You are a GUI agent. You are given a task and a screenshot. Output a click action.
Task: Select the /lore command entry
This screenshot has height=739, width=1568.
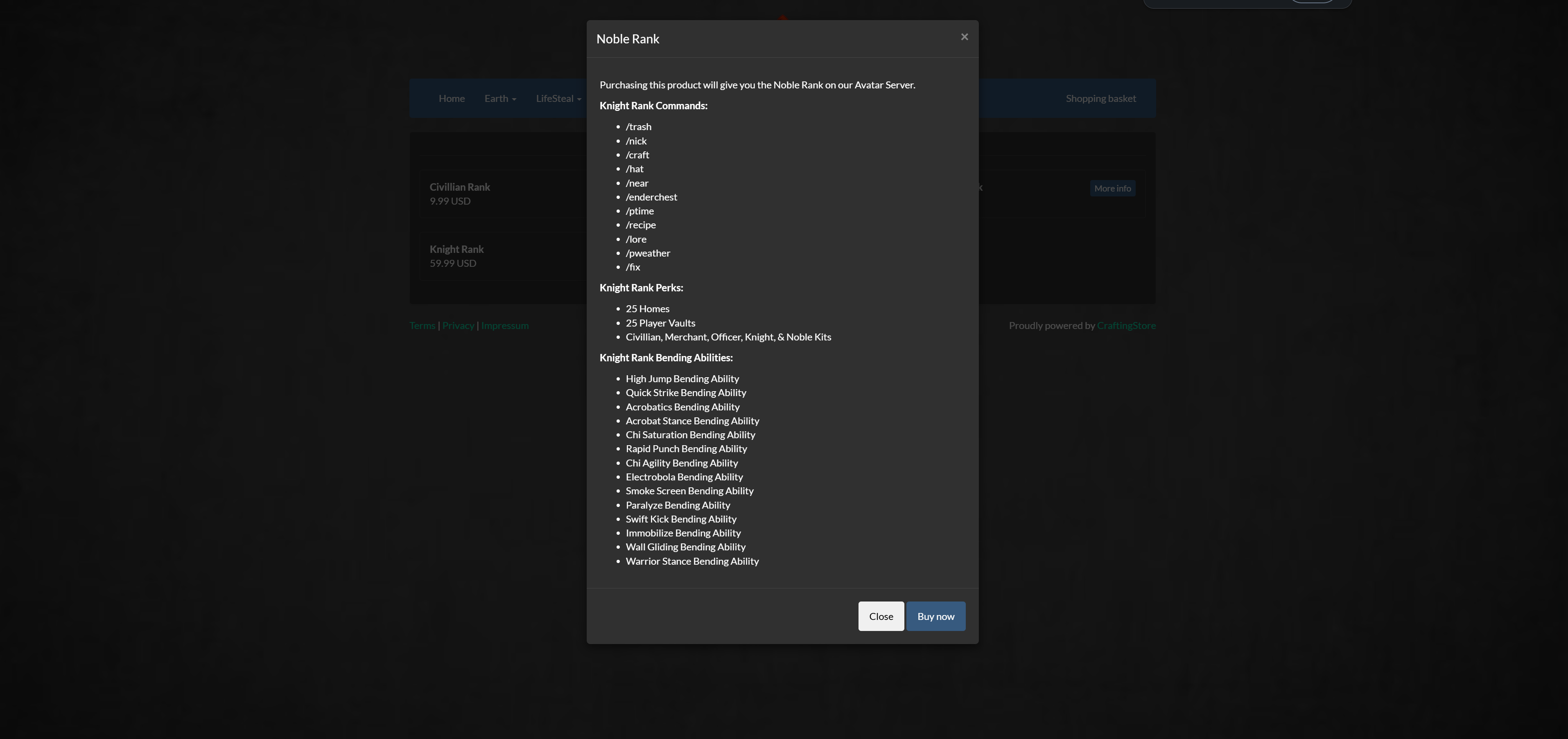click(x=636, y=239)
